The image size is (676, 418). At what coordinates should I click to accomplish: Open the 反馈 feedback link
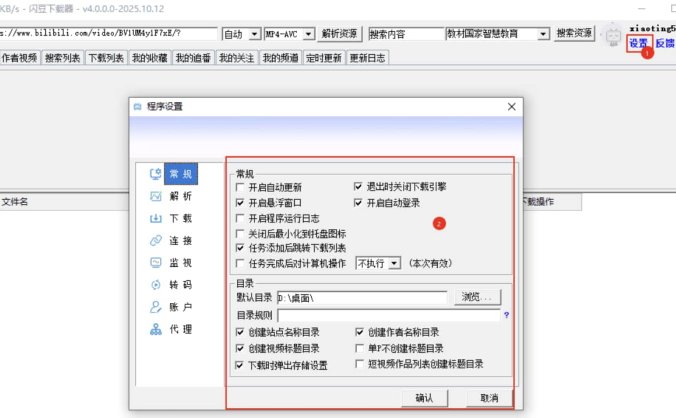pyautogui.click(x=666, y=44)
